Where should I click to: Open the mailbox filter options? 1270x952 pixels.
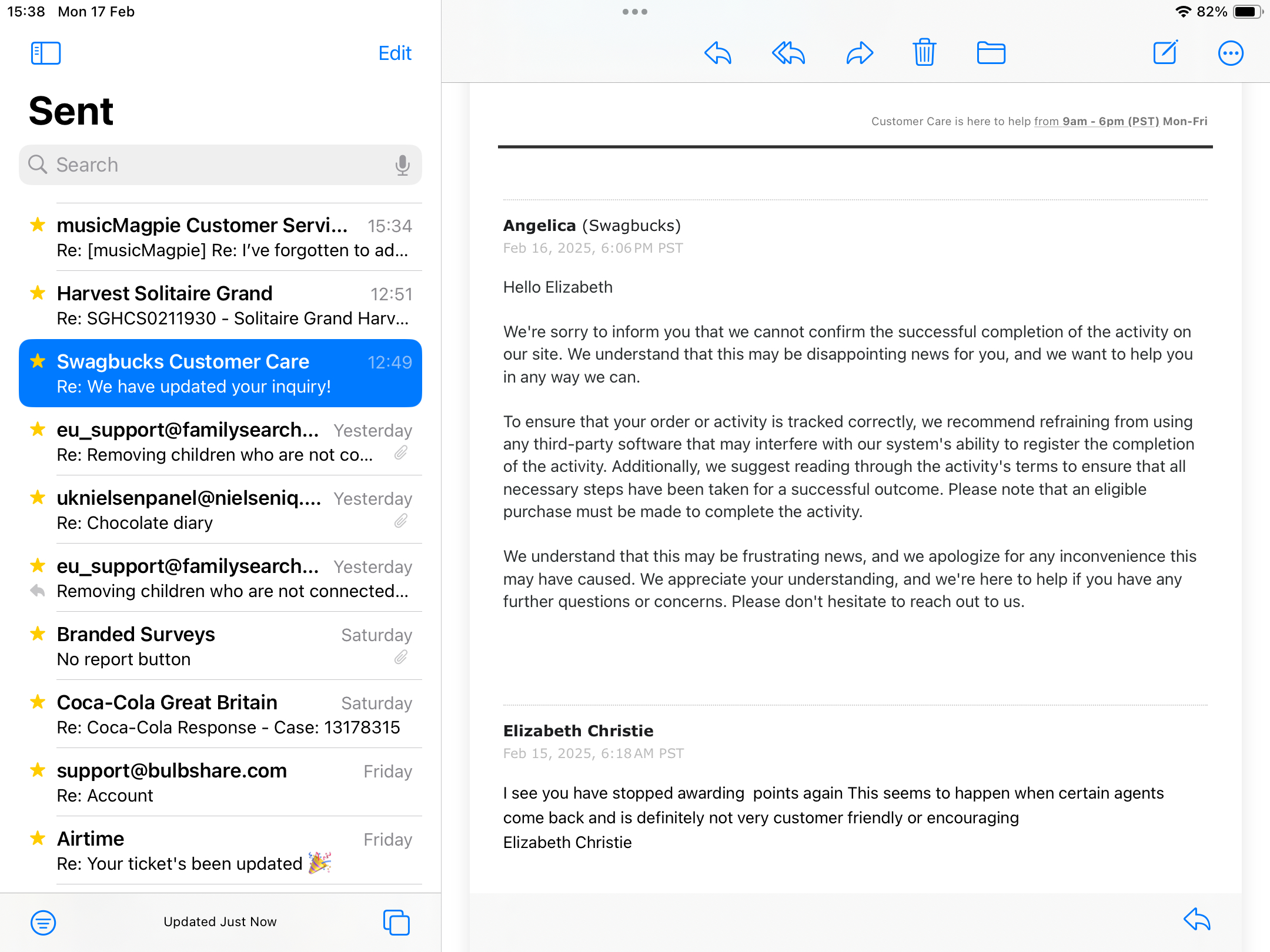[43, 922]
